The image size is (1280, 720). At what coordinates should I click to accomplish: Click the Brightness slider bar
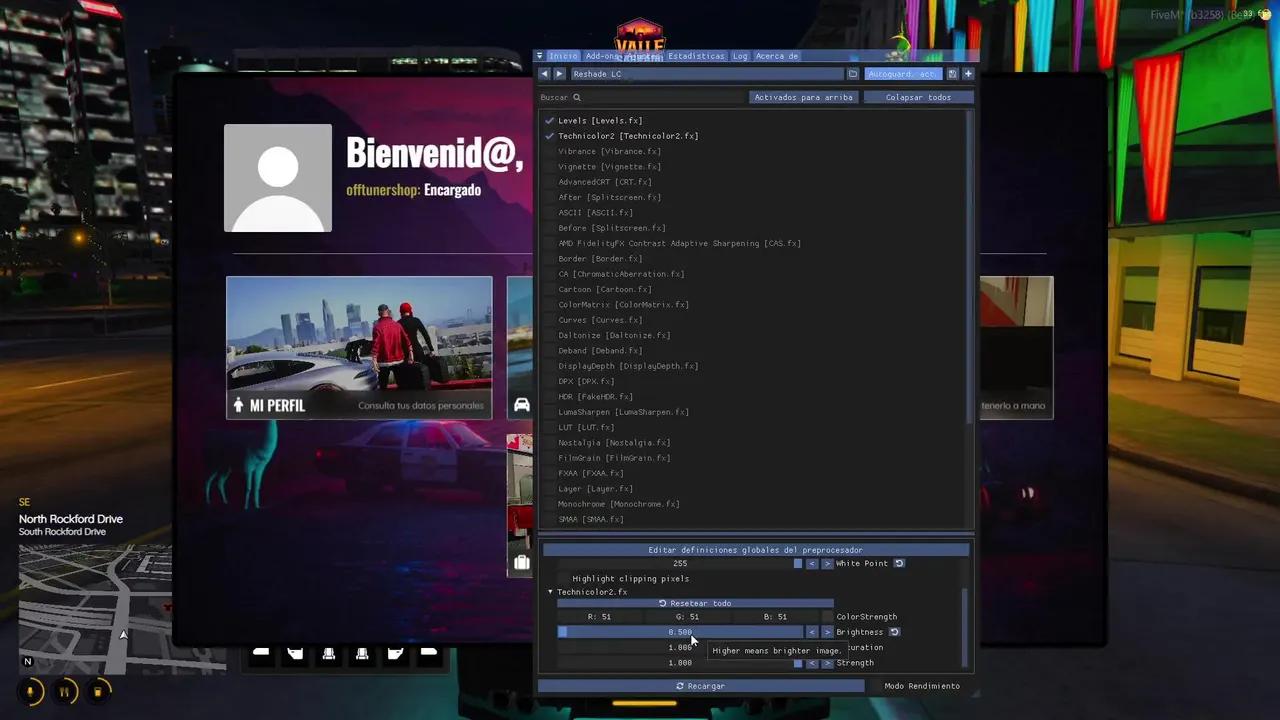(680, 632)
